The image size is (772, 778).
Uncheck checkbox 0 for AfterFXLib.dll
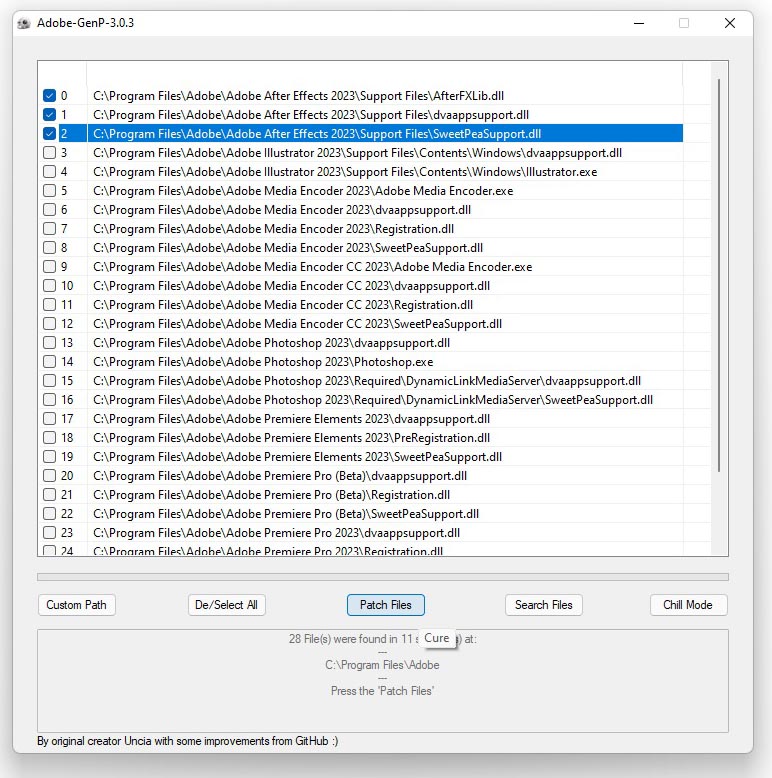point(50,96)
